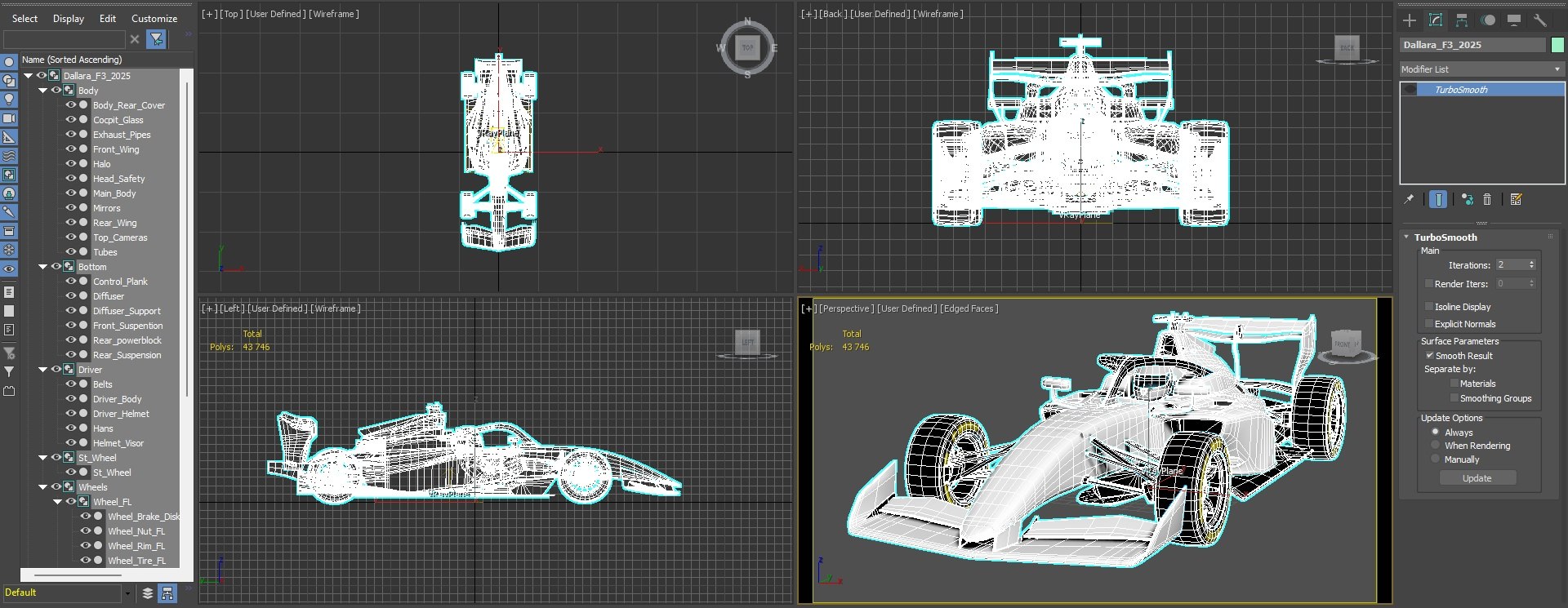Image resolution: width=1568 pixels, height=608 pixels.
Task: Open the Utilities wrench panel tab
Action: (1540, 20)
